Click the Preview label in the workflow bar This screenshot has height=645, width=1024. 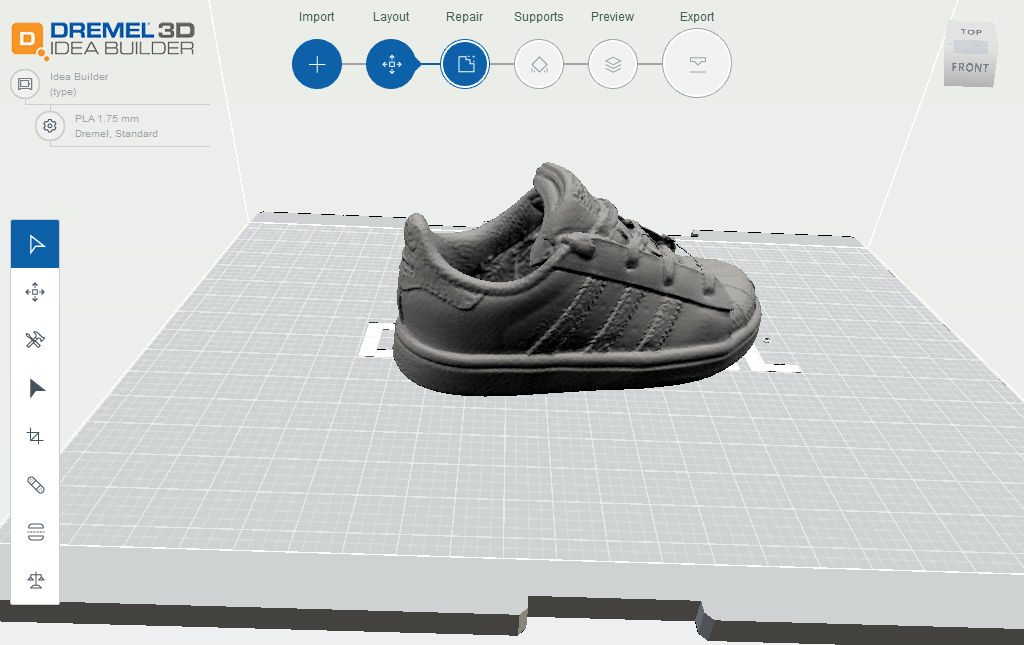click(612, 16)
